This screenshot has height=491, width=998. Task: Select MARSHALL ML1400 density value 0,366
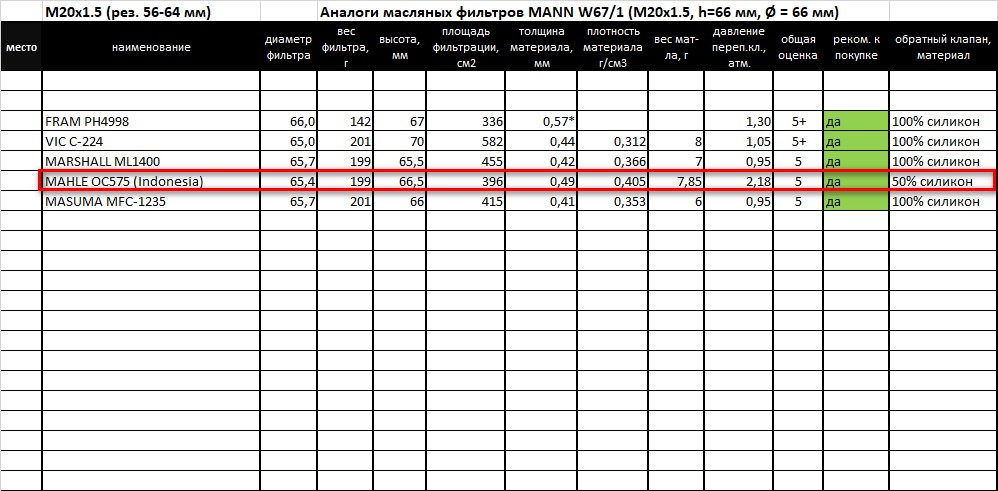[x=613, y=161]
